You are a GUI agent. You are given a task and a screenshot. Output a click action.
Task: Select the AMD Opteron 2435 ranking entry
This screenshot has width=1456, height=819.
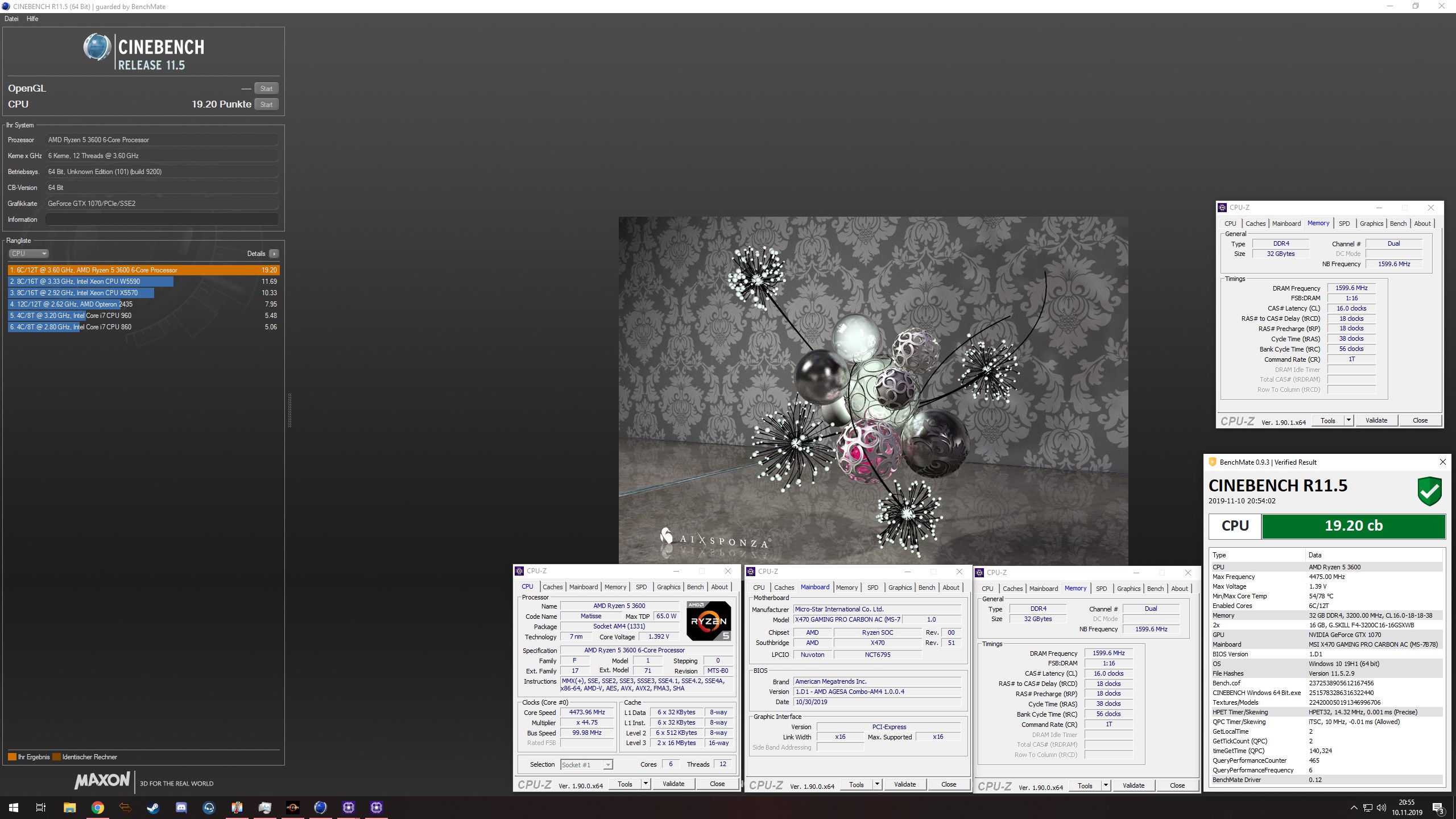[144, 304]
